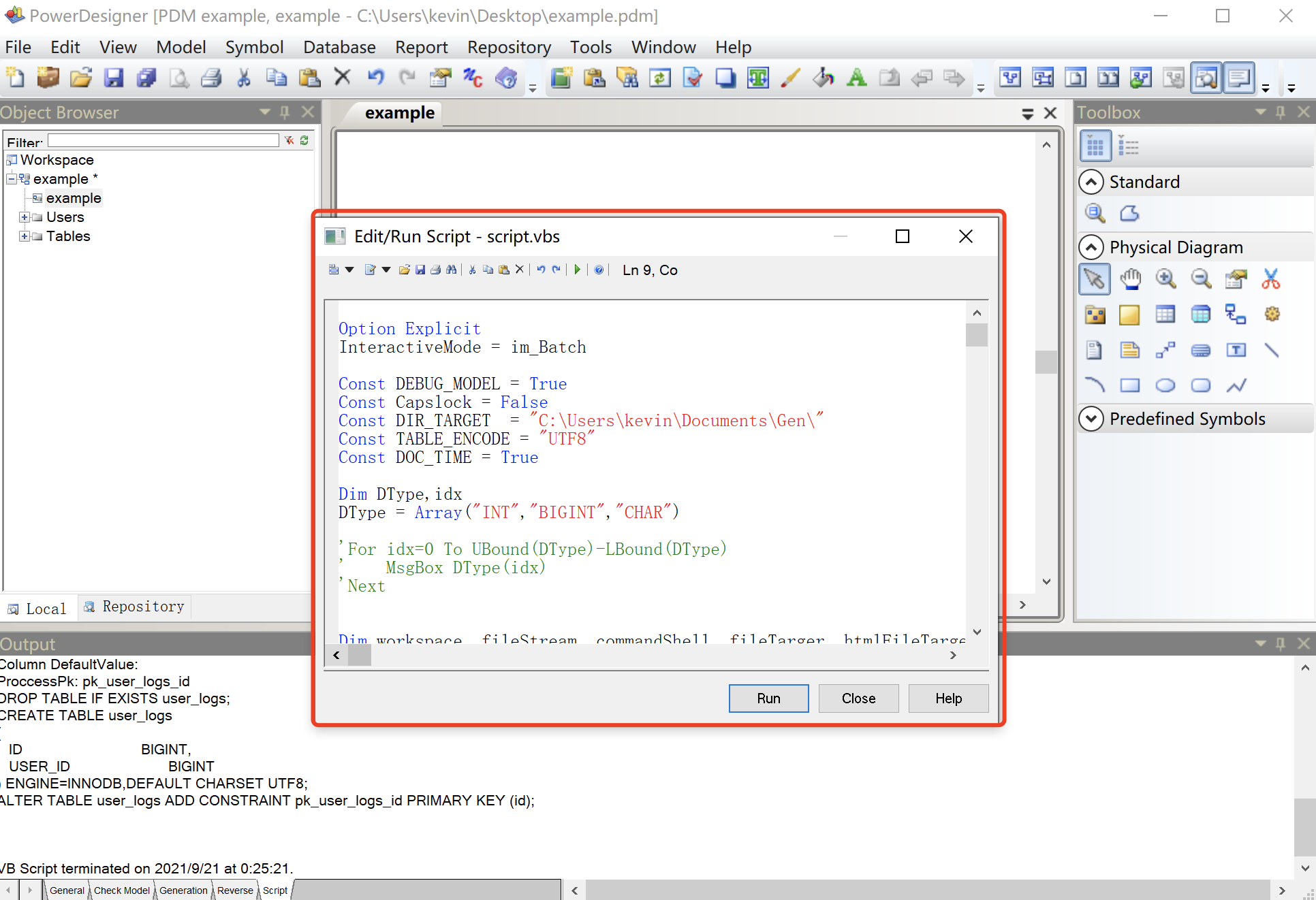Viewport: 1316px width, 900px height.
Task: Select the Table tool in Toolbox
Action: (1165, 314)
